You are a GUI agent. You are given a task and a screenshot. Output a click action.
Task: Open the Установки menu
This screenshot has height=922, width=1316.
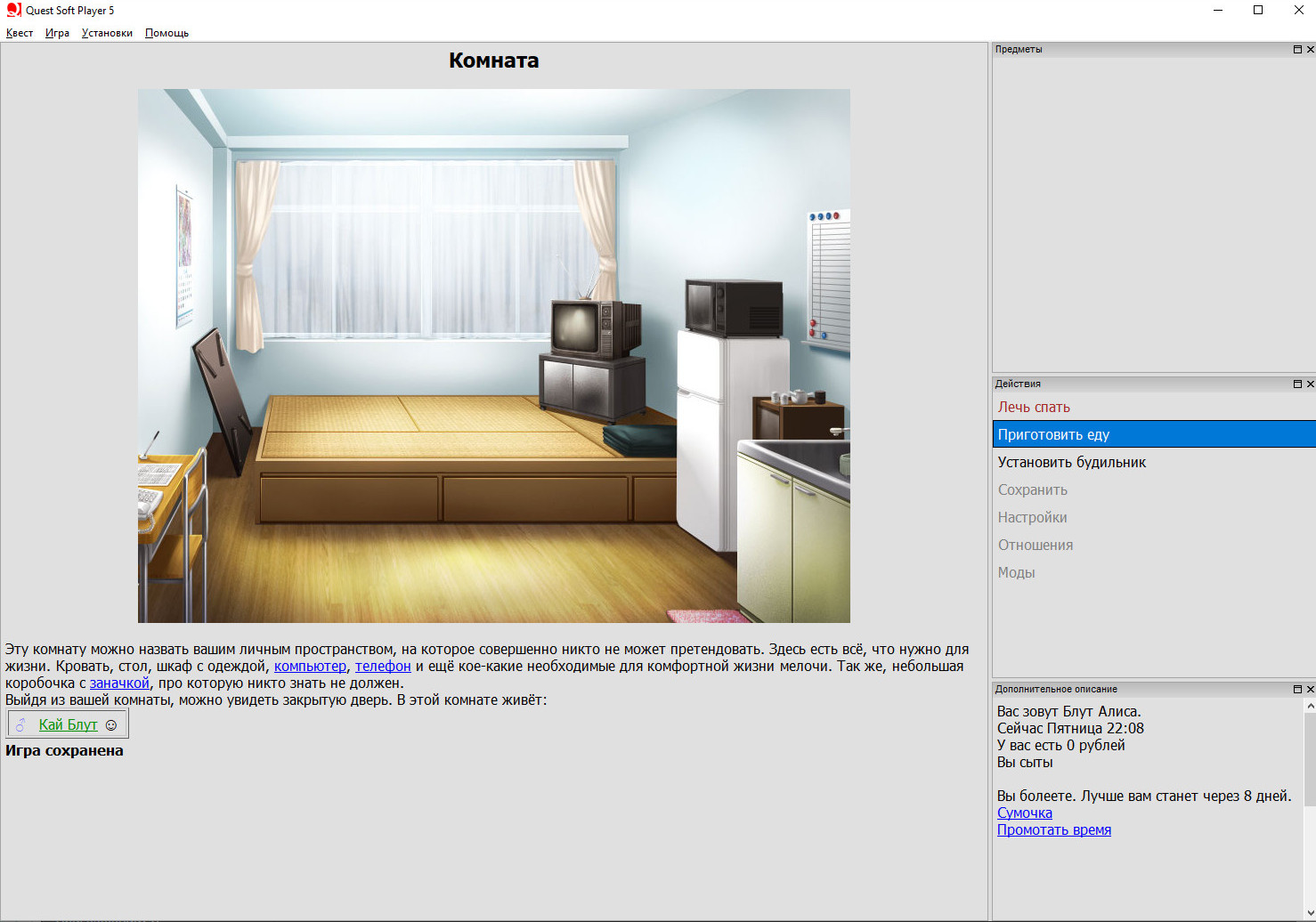point(107,33)
